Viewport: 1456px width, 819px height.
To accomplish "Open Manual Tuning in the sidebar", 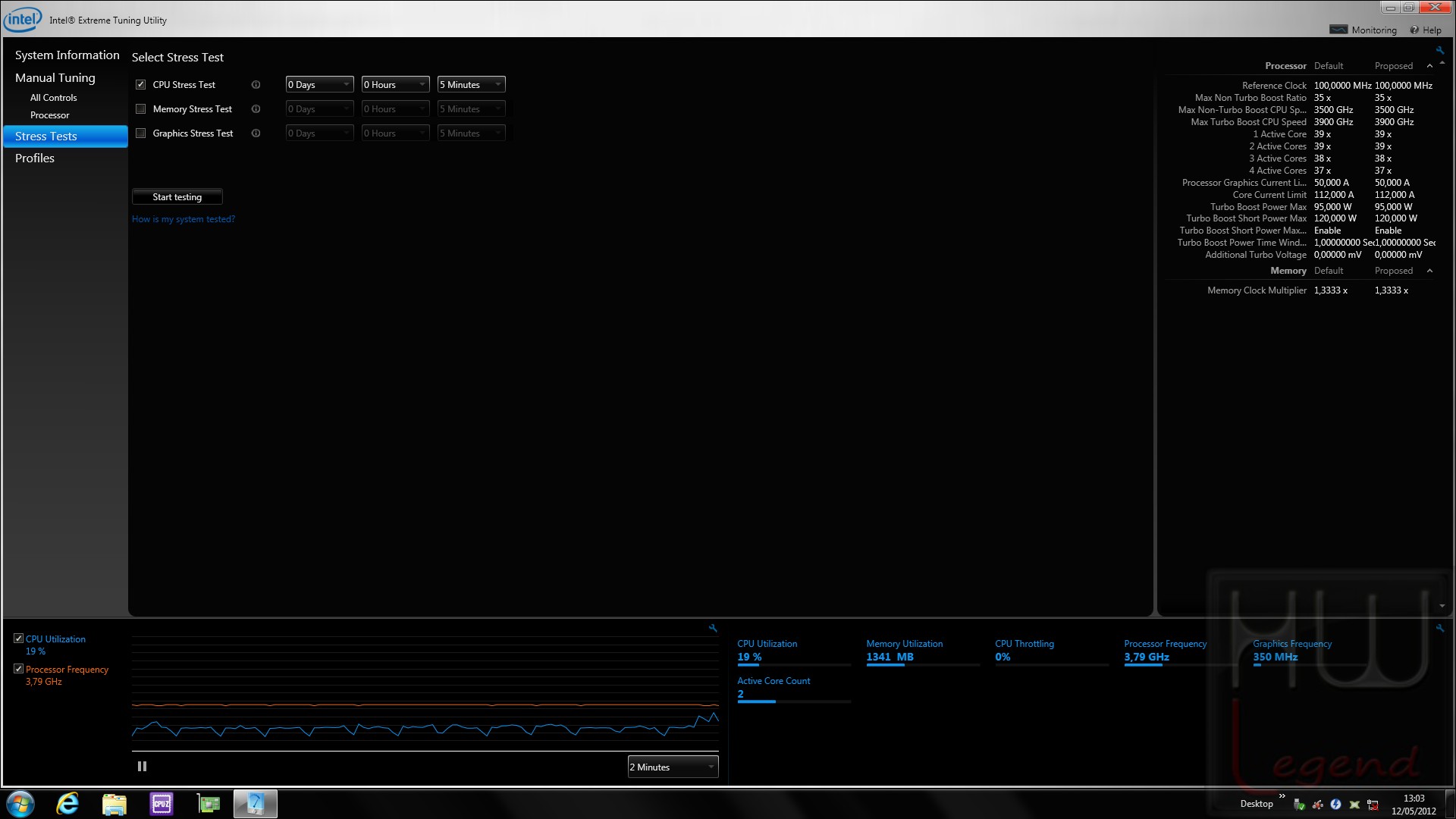I will pyautogui.click(x=55, y=78).
